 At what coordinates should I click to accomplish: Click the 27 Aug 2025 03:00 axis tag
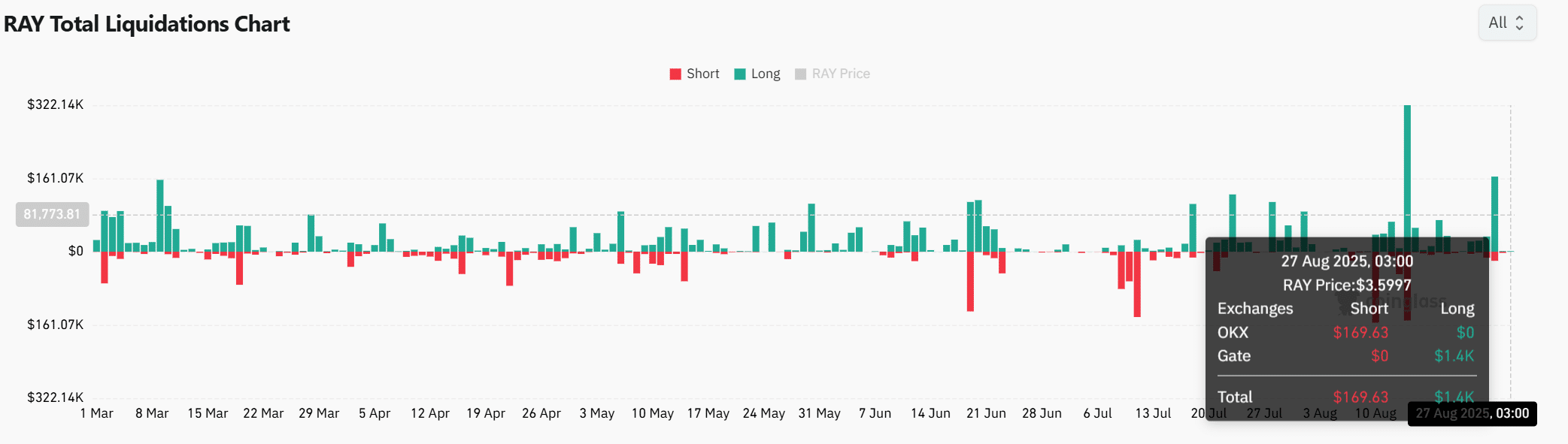[1472, 413]
